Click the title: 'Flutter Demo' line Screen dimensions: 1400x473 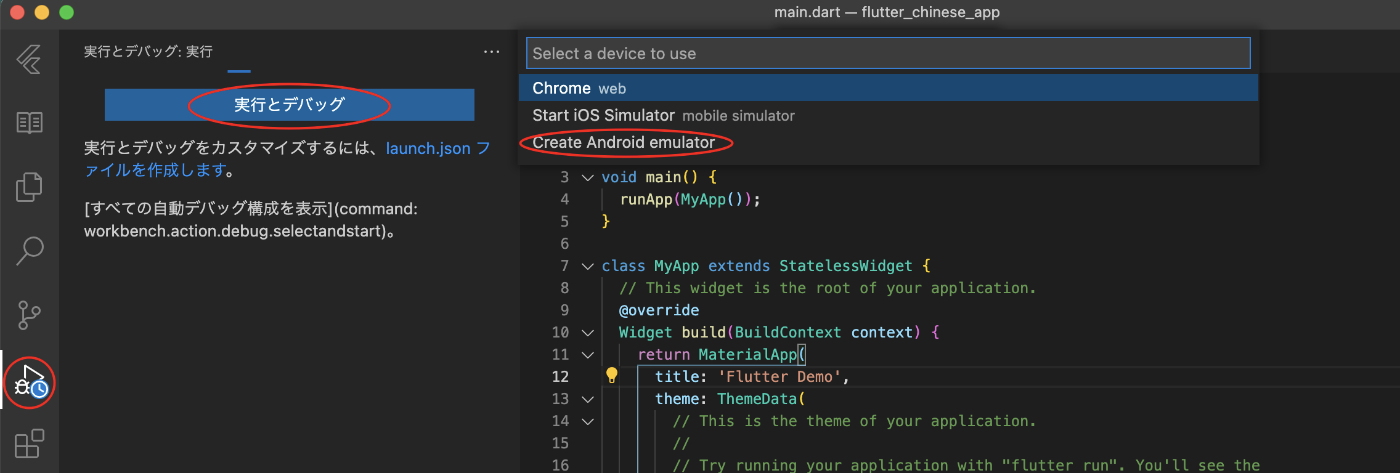752,376
